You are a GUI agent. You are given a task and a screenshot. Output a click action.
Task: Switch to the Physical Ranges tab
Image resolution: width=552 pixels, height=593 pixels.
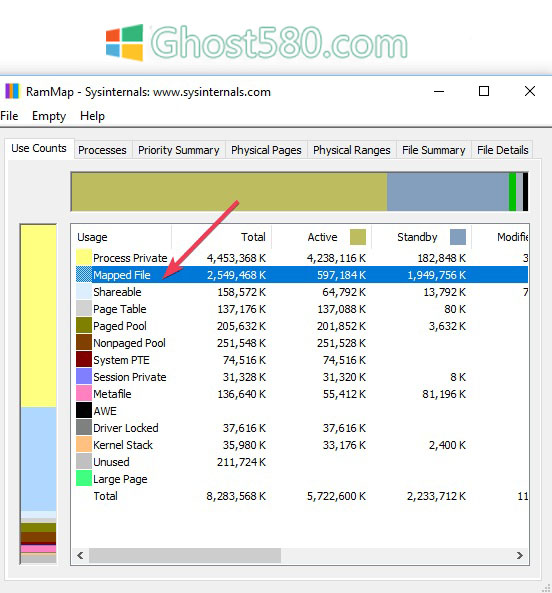(352, 150)
